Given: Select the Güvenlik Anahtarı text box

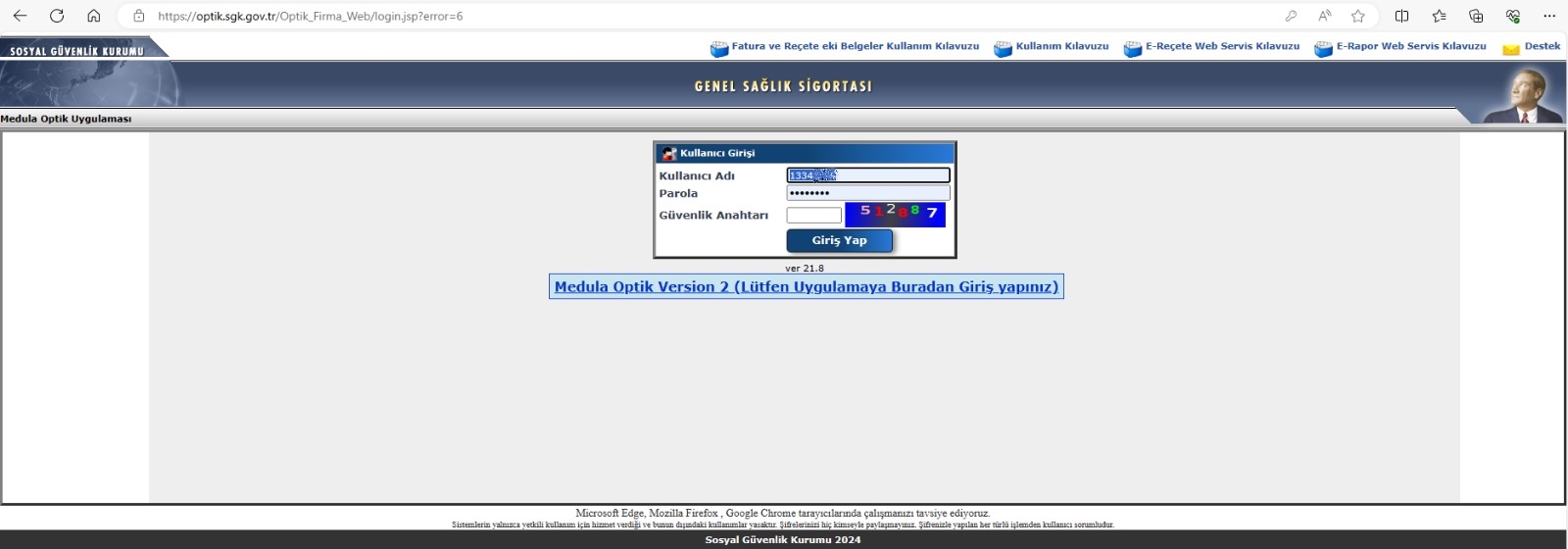Looking at the screenshot, I should coord(813,215).
